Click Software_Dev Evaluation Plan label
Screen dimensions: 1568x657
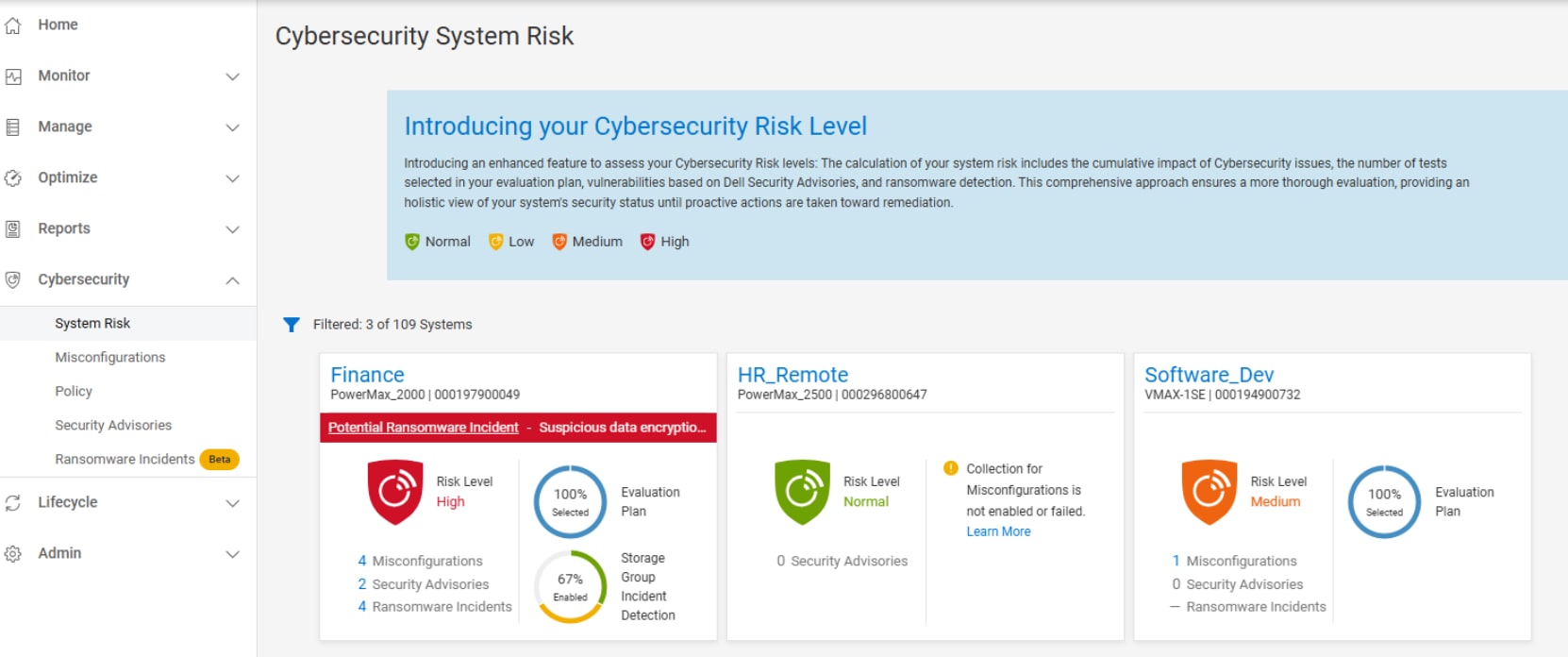coord(1464,502)
